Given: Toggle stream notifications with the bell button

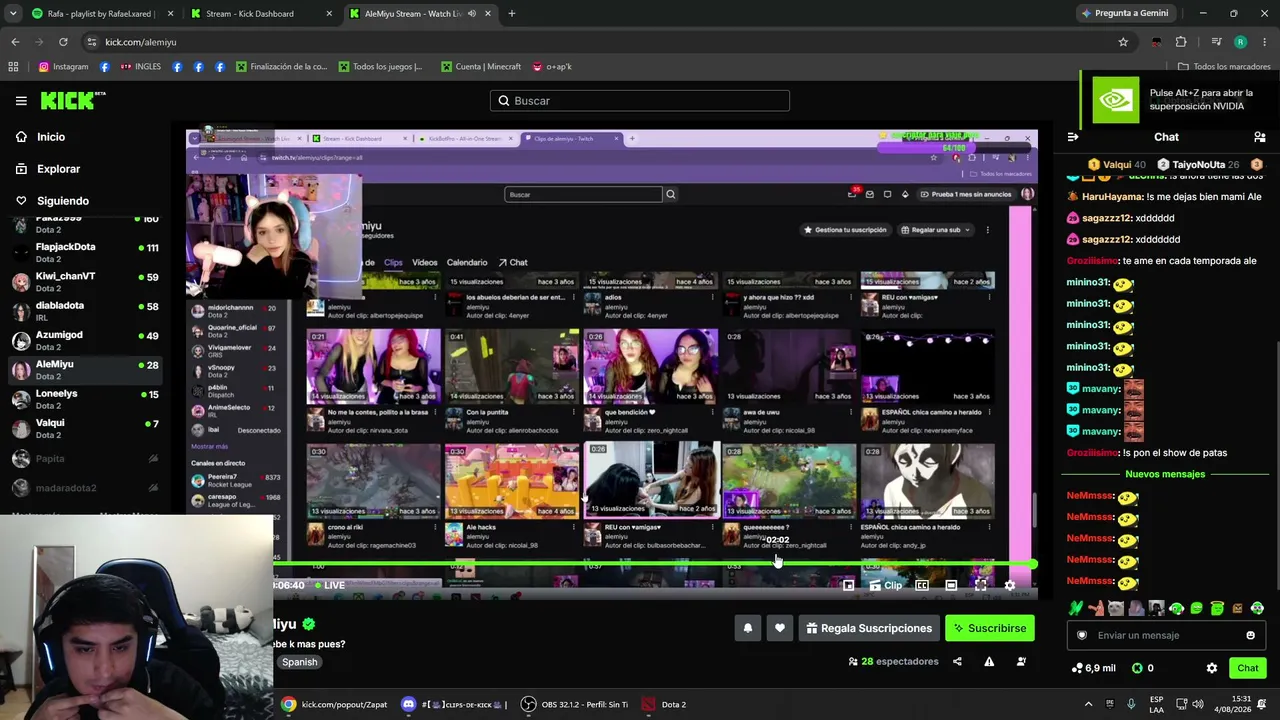Looking at the screenshot, I should pos(747,628).
